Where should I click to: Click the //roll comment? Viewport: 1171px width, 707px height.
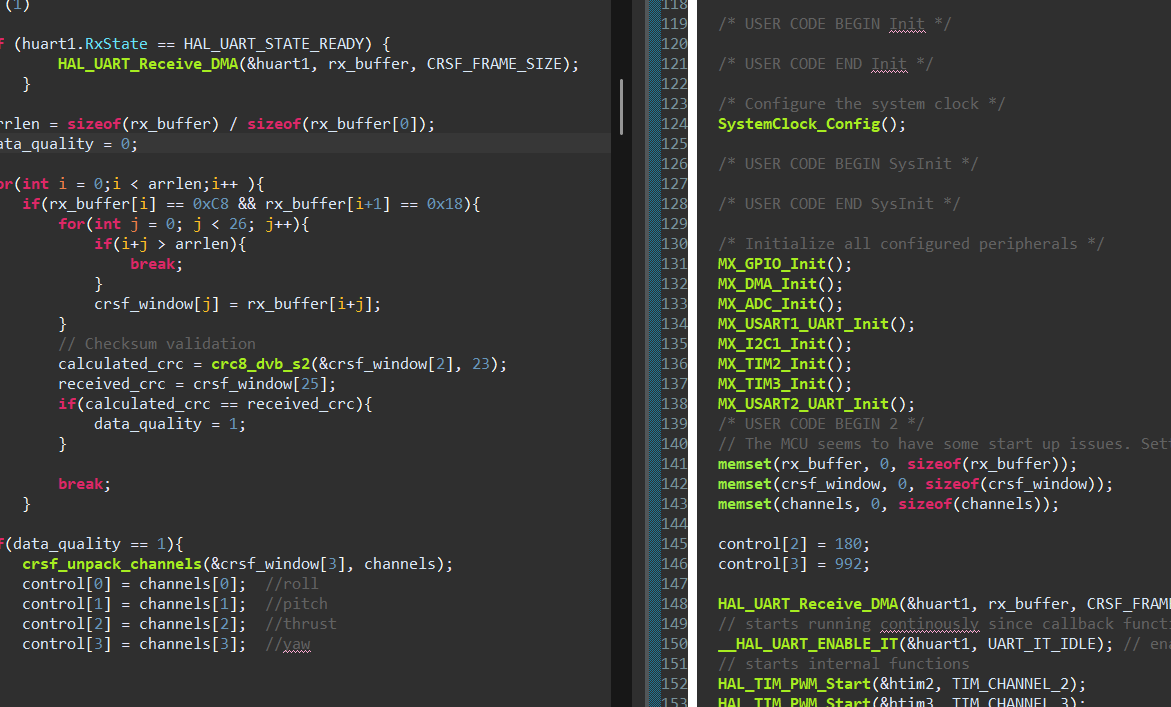click(x=292, y=584)
